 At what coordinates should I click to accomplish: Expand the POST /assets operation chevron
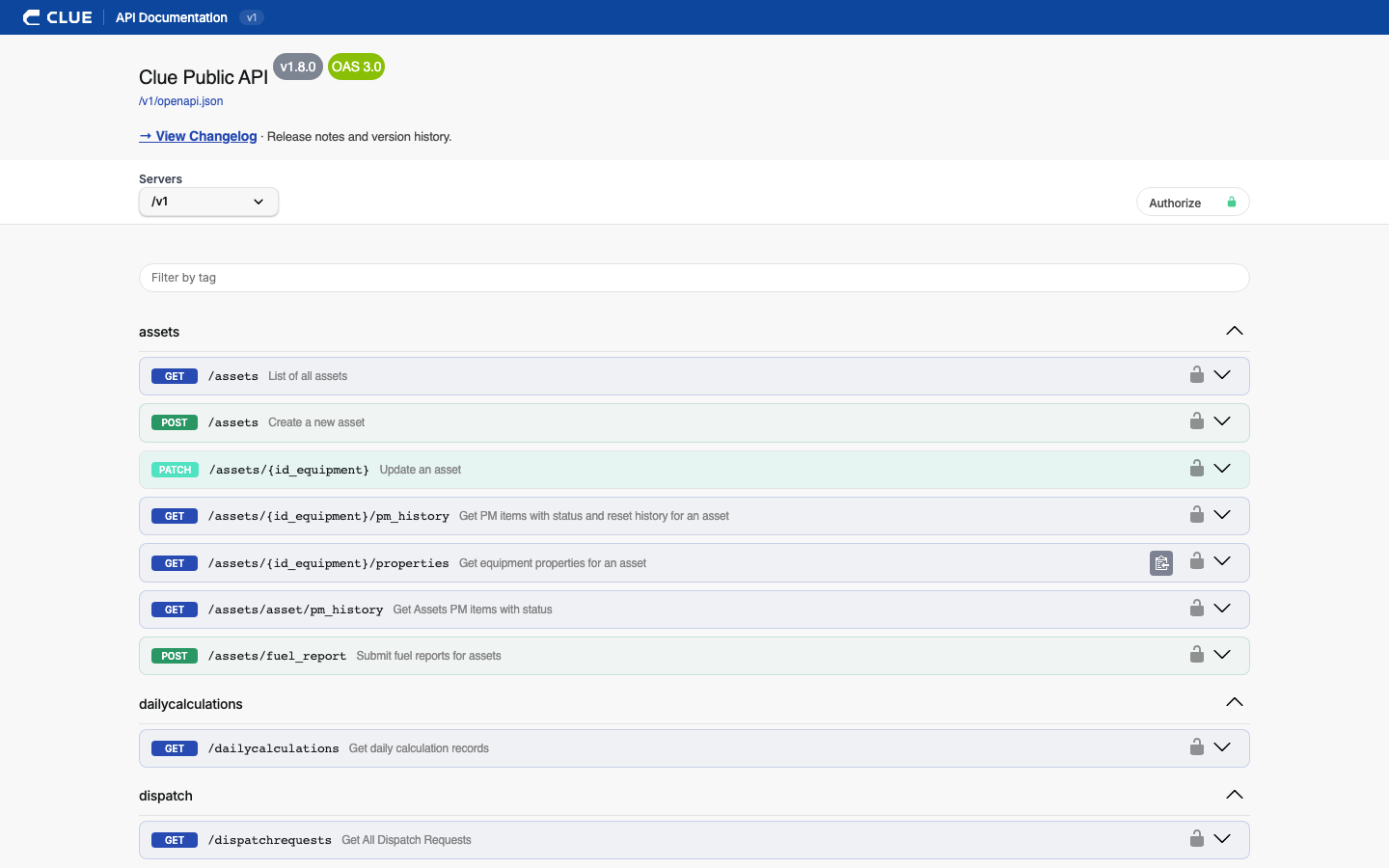click(1222, 421)
